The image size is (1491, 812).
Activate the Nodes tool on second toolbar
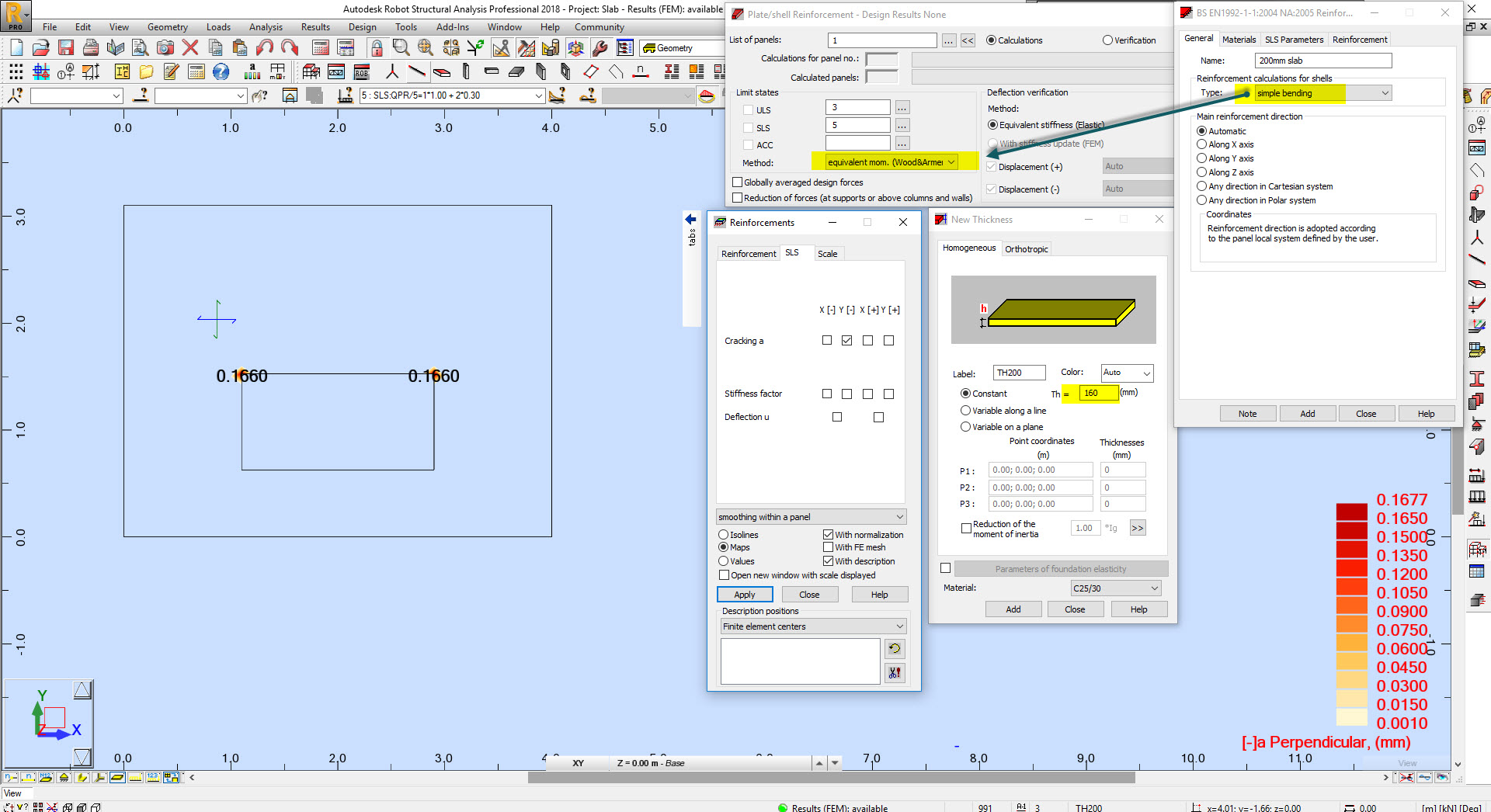pos(392,71)
